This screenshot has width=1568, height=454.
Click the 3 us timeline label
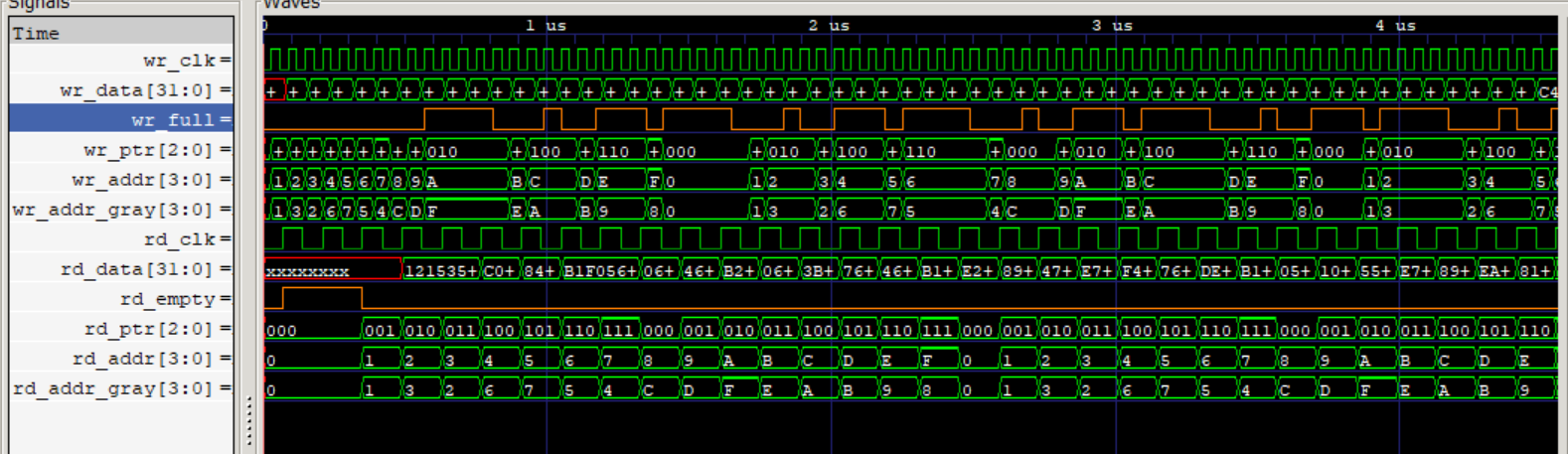point(1112,26)
